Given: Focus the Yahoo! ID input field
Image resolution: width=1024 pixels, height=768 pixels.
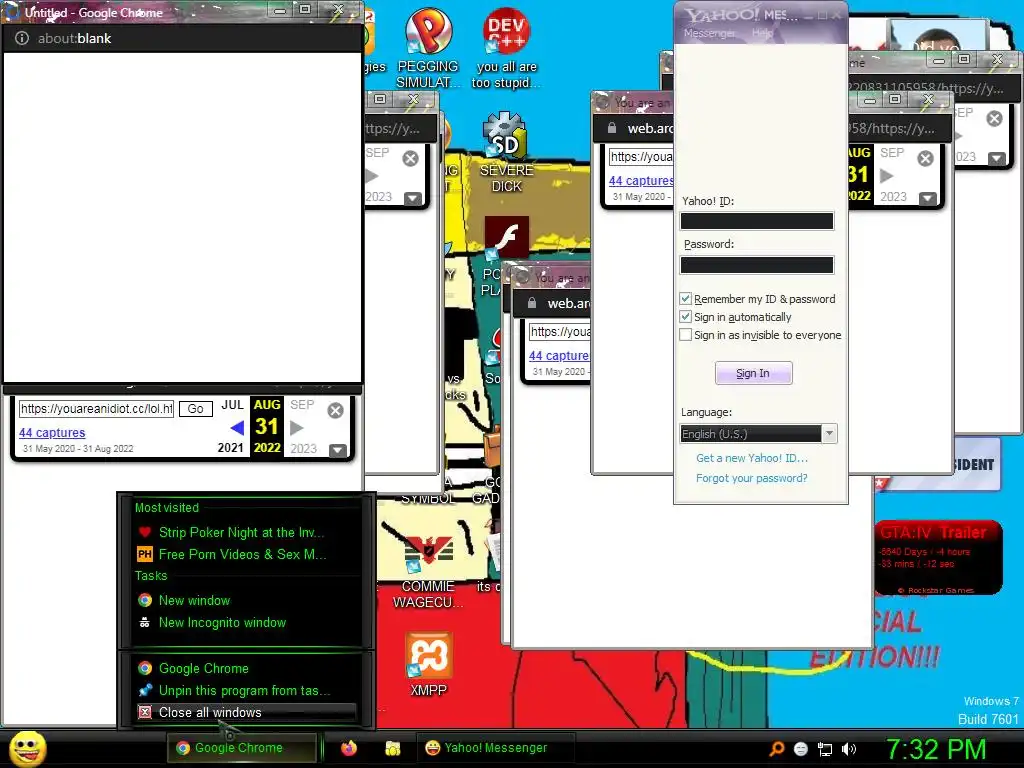Looking at the screenshot, I should [x=757, y=221].
